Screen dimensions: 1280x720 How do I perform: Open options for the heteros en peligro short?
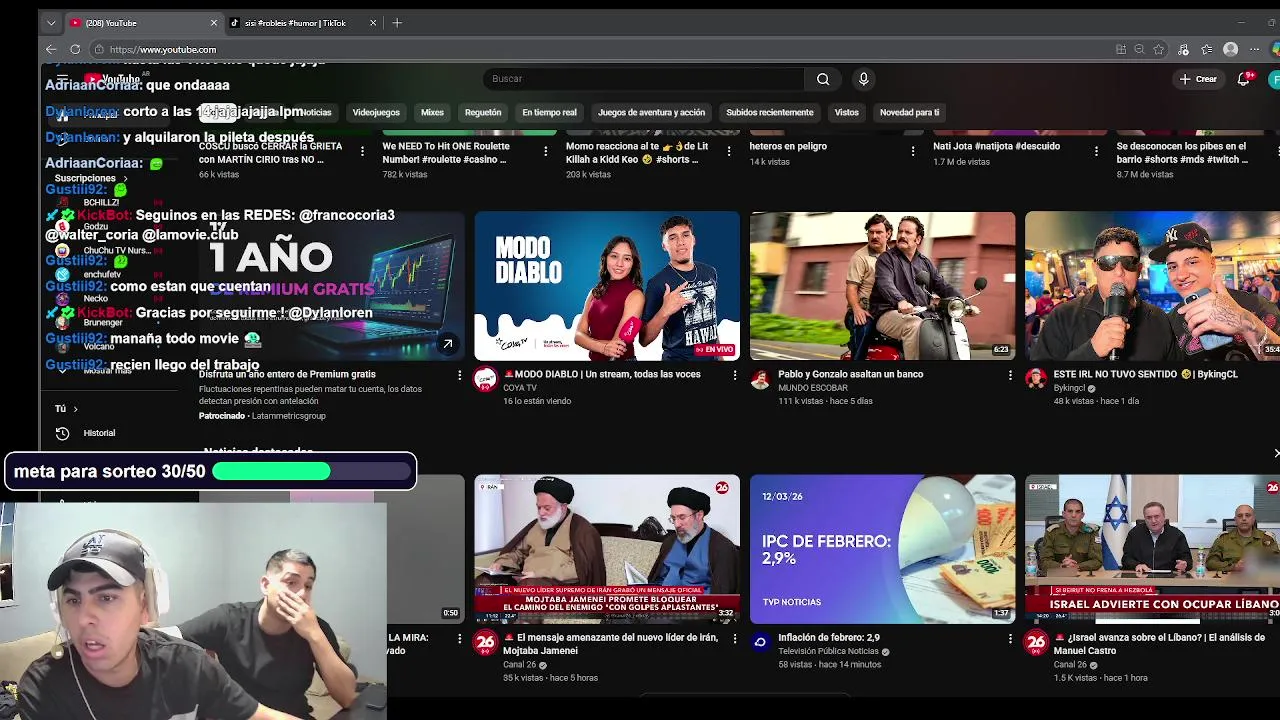click(x=913, y=151)
